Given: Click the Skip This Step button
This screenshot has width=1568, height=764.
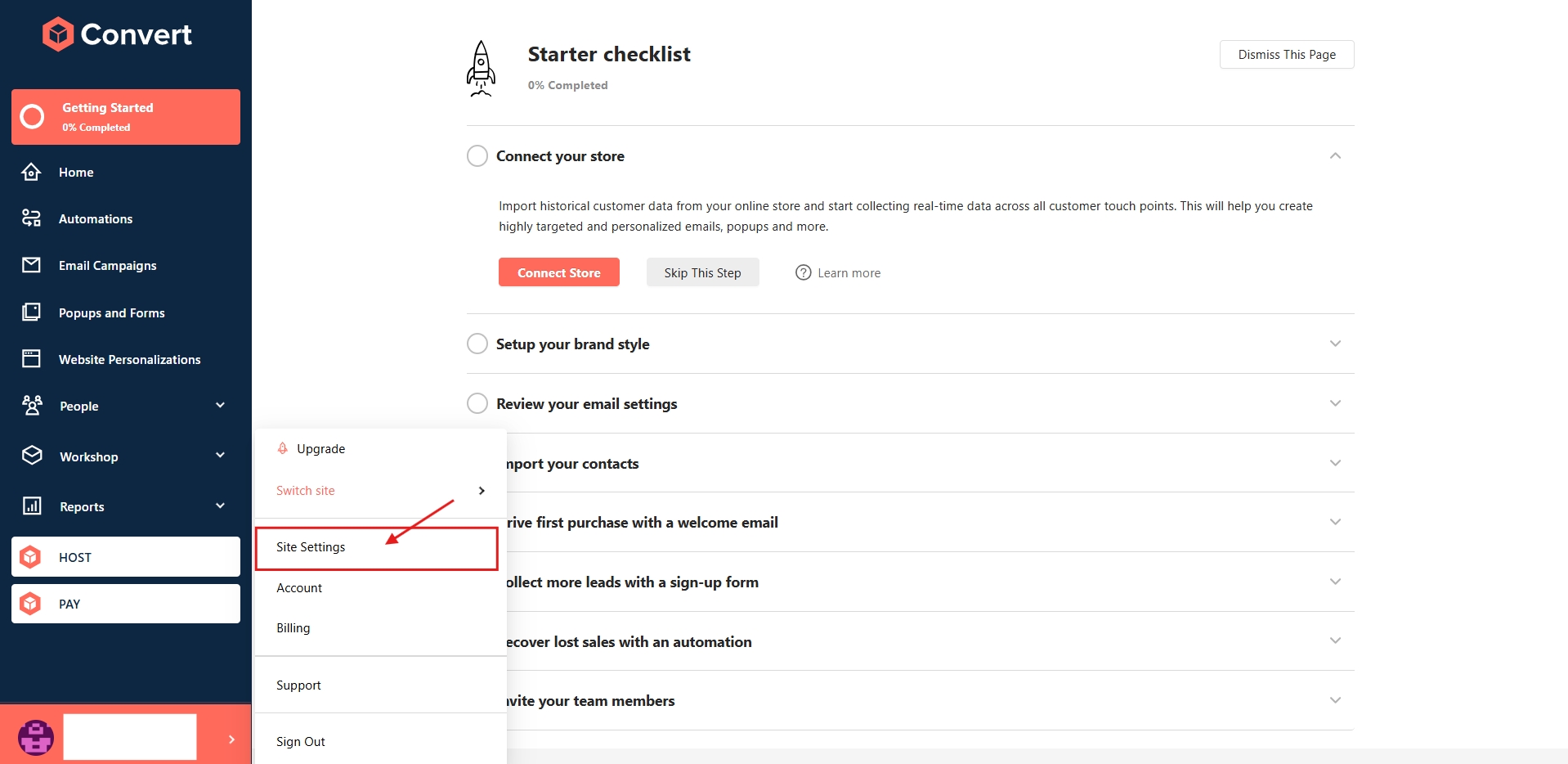Looking at the screenshot, I should point(702,272).
